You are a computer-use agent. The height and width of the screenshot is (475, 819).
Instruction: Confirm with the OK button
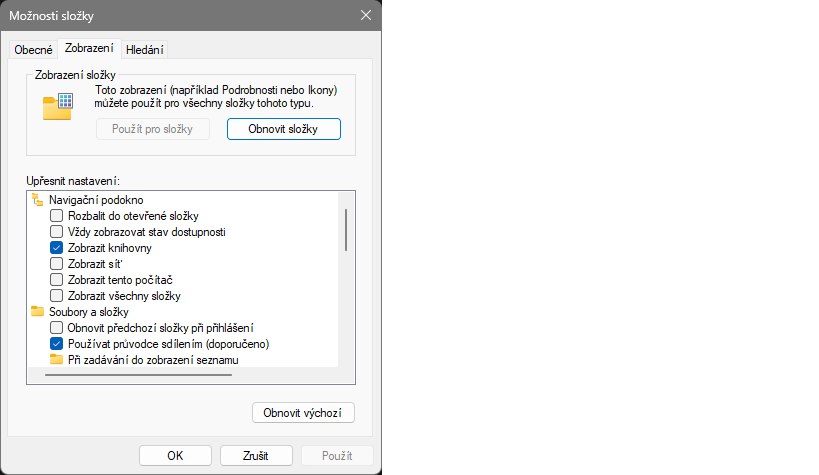click(175, 456)
